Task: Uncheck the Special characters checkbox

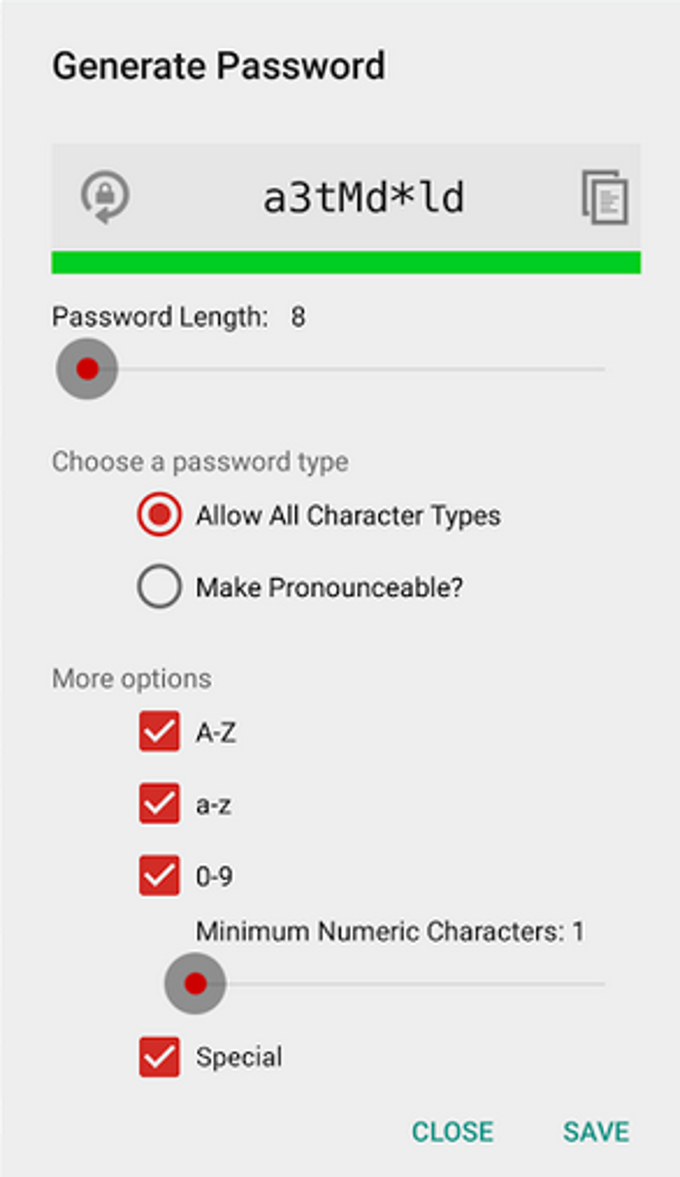Action: pyautogui.click(x=160, y=1057)
